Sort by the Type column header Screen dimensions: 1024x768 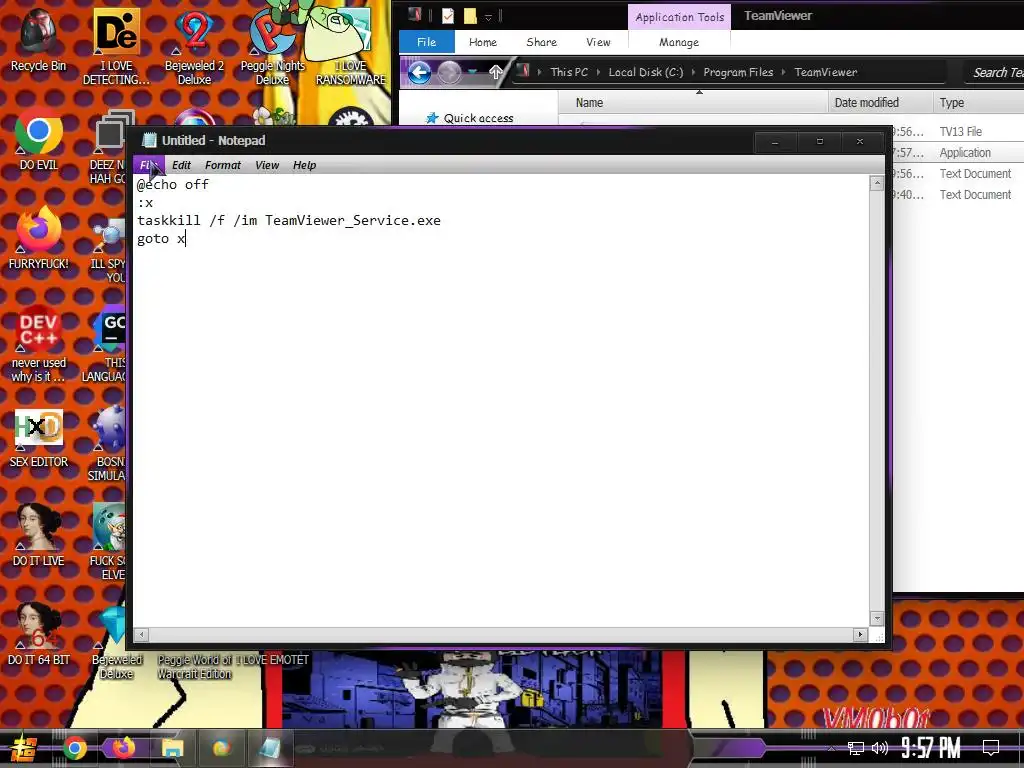coord(978,103)
